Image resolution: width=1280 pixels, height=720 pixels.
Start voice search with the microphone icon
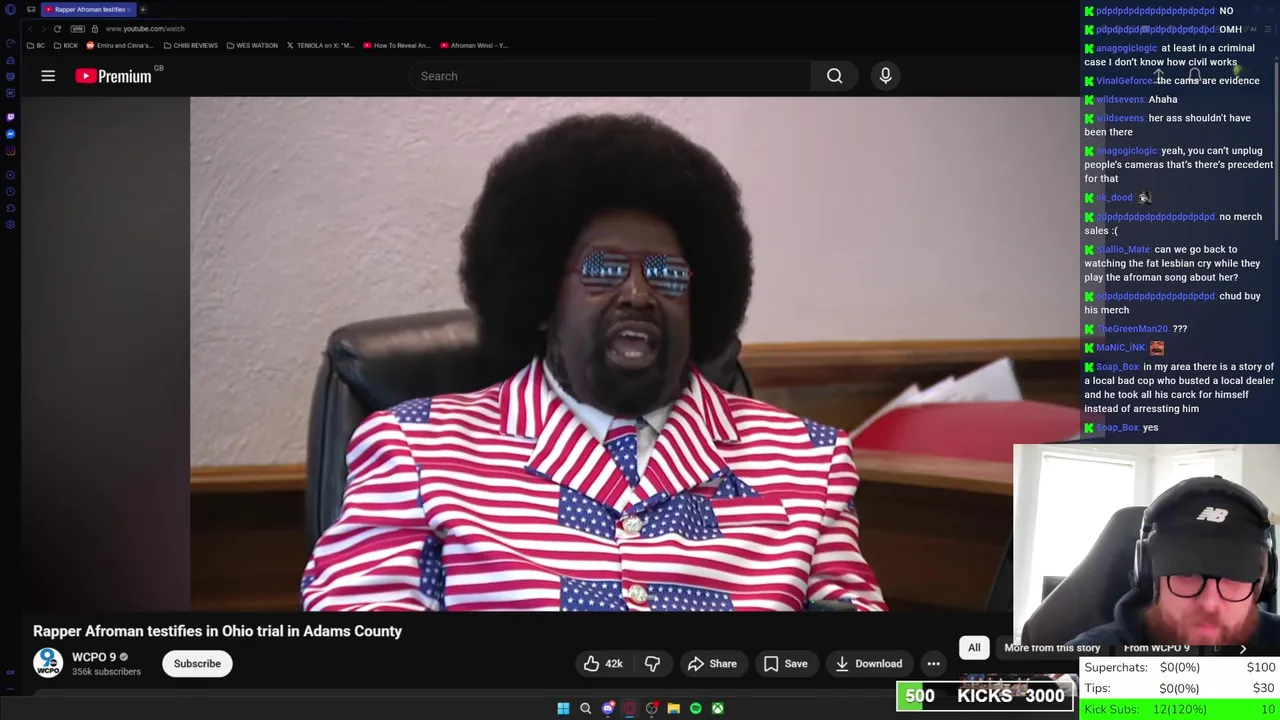[x=885, y=76]
